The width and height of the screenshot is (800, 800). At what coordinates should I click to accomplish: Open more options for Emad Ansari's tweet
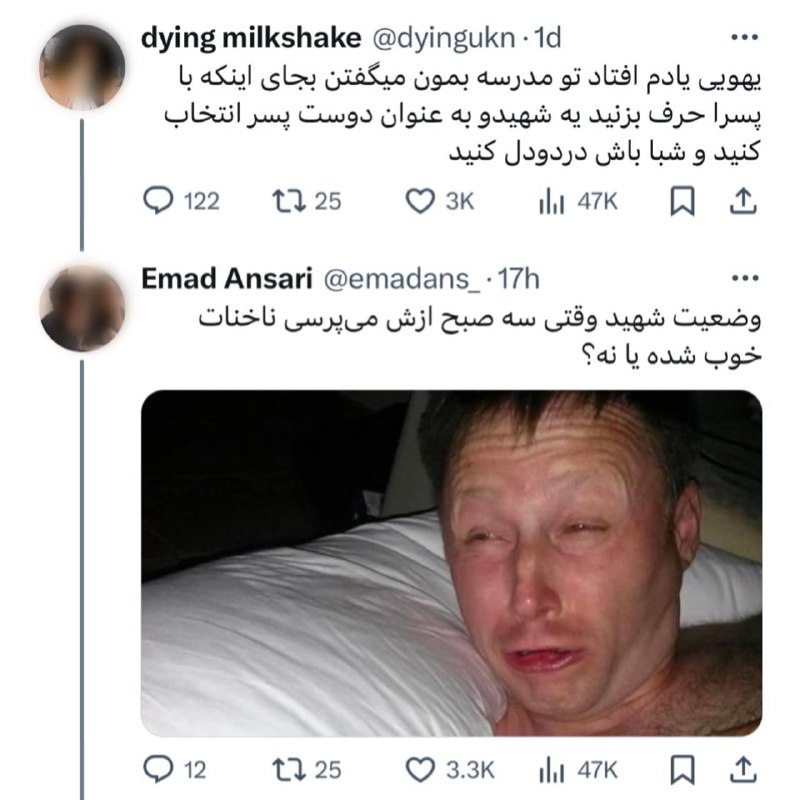tap(744, 277)
